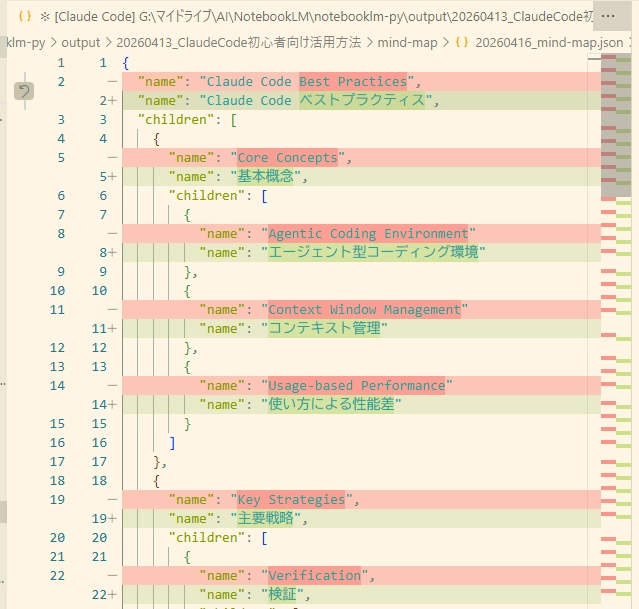Screen dimensions: 639x609
Task: Click the diff overview ruler scrollbar
Action: tap(616, 331)
